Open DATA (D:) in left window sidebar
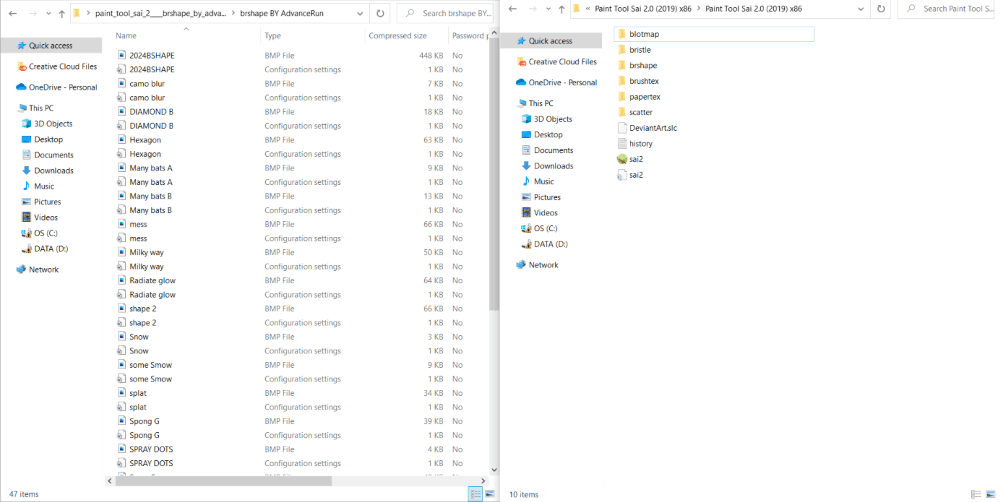This screenshot has width=1000, height=502. [50, 249]
